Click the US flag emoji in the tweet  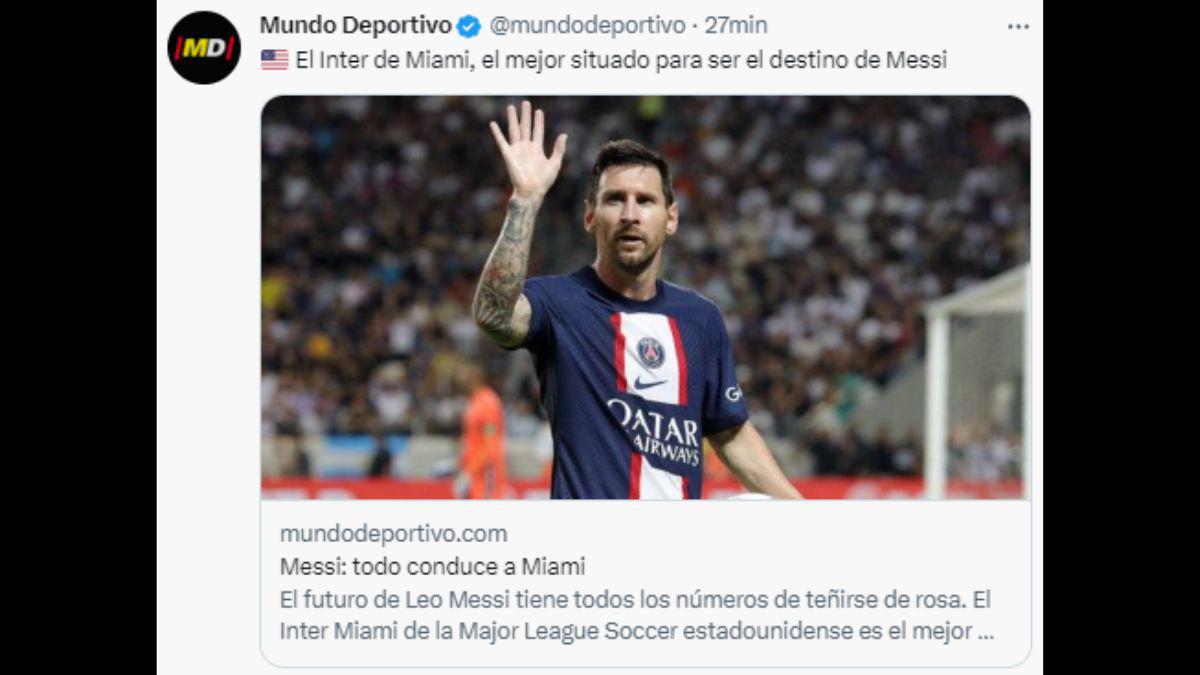pyautogui.click(x=274, y=60)
